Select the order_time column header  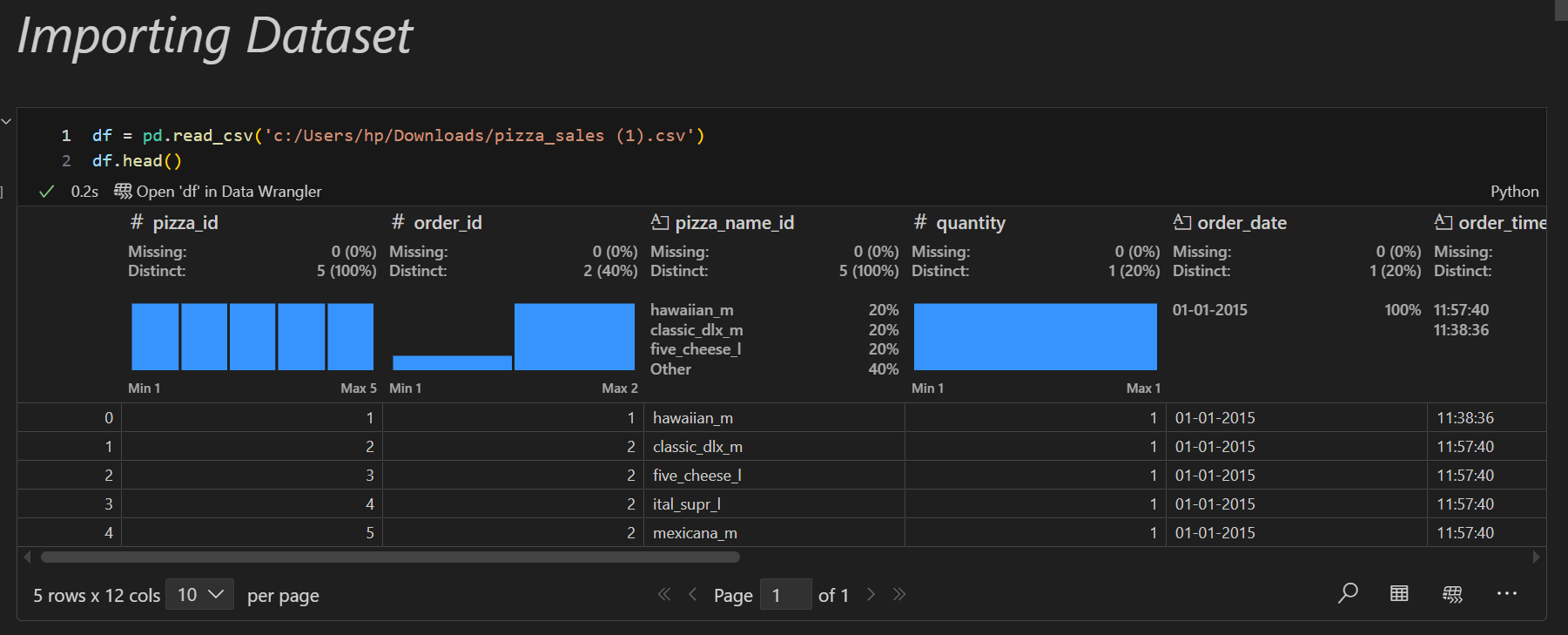coord(1502,223)
